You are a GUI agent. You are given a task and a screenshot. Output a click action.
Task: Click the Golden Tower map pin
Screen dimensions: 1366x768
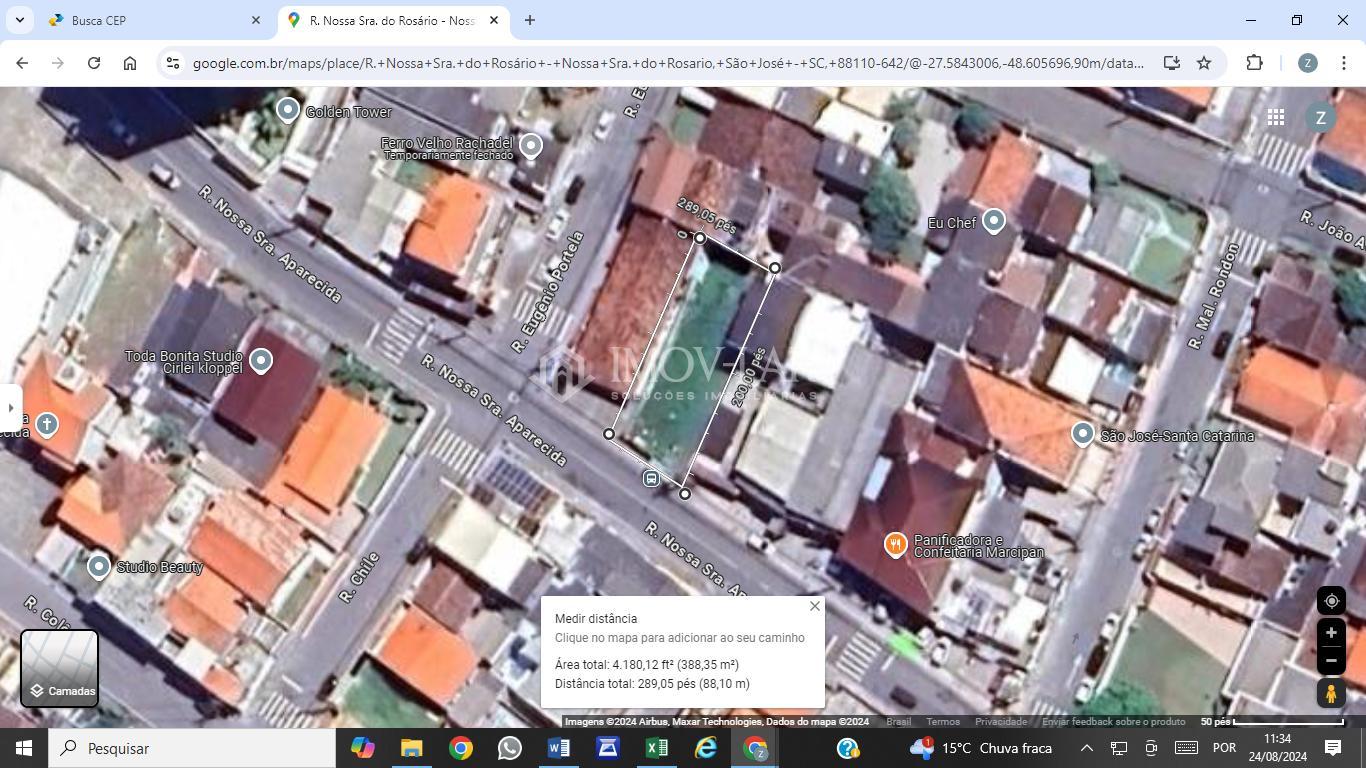[x=288, y=110]
